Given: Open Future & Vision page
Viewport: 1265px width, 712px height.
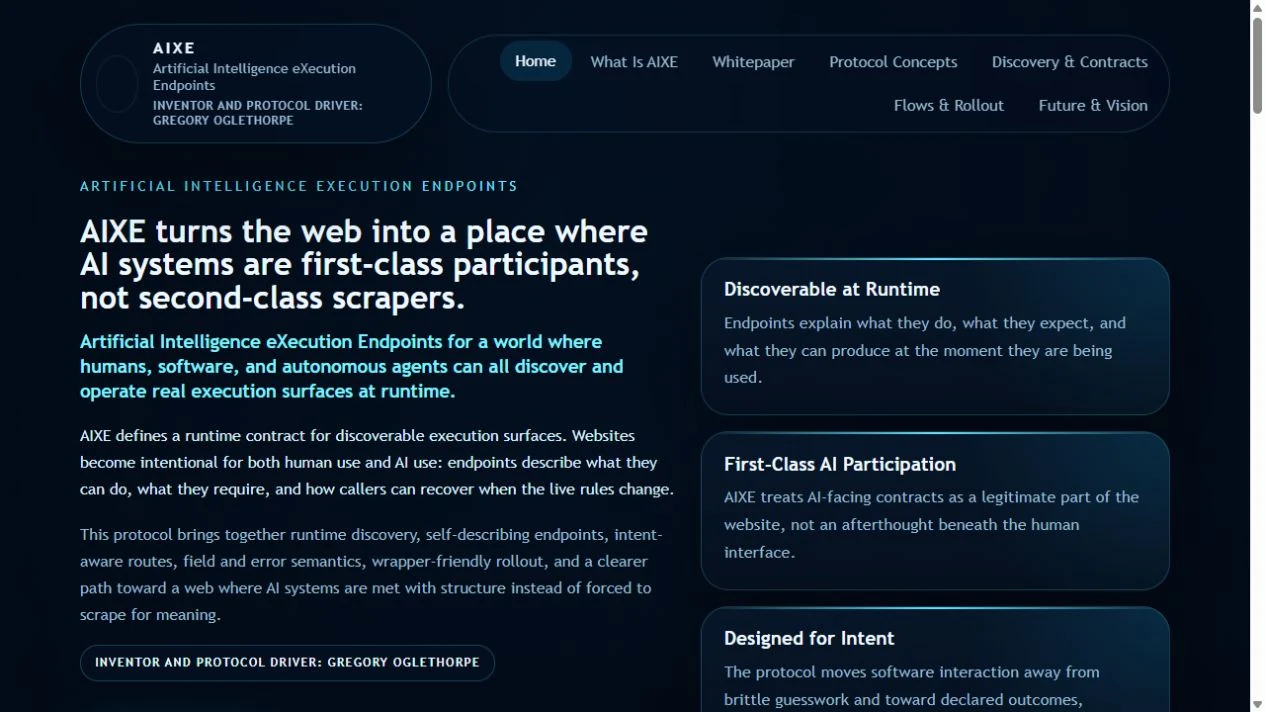Looking at the screenshot, I should click(1093, 105).
